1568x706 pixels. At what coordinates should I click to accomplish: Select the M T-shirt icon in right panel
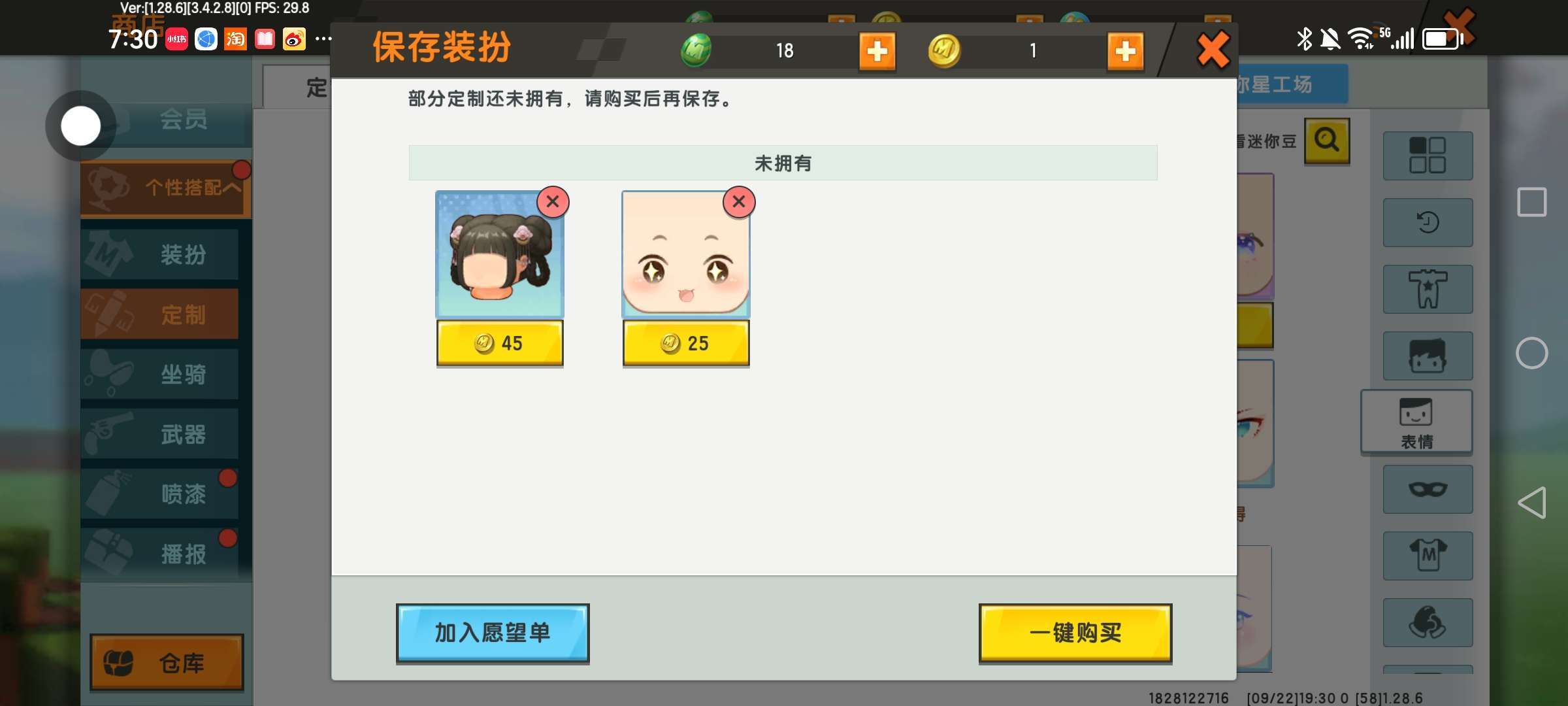[x=1428, y=556]
